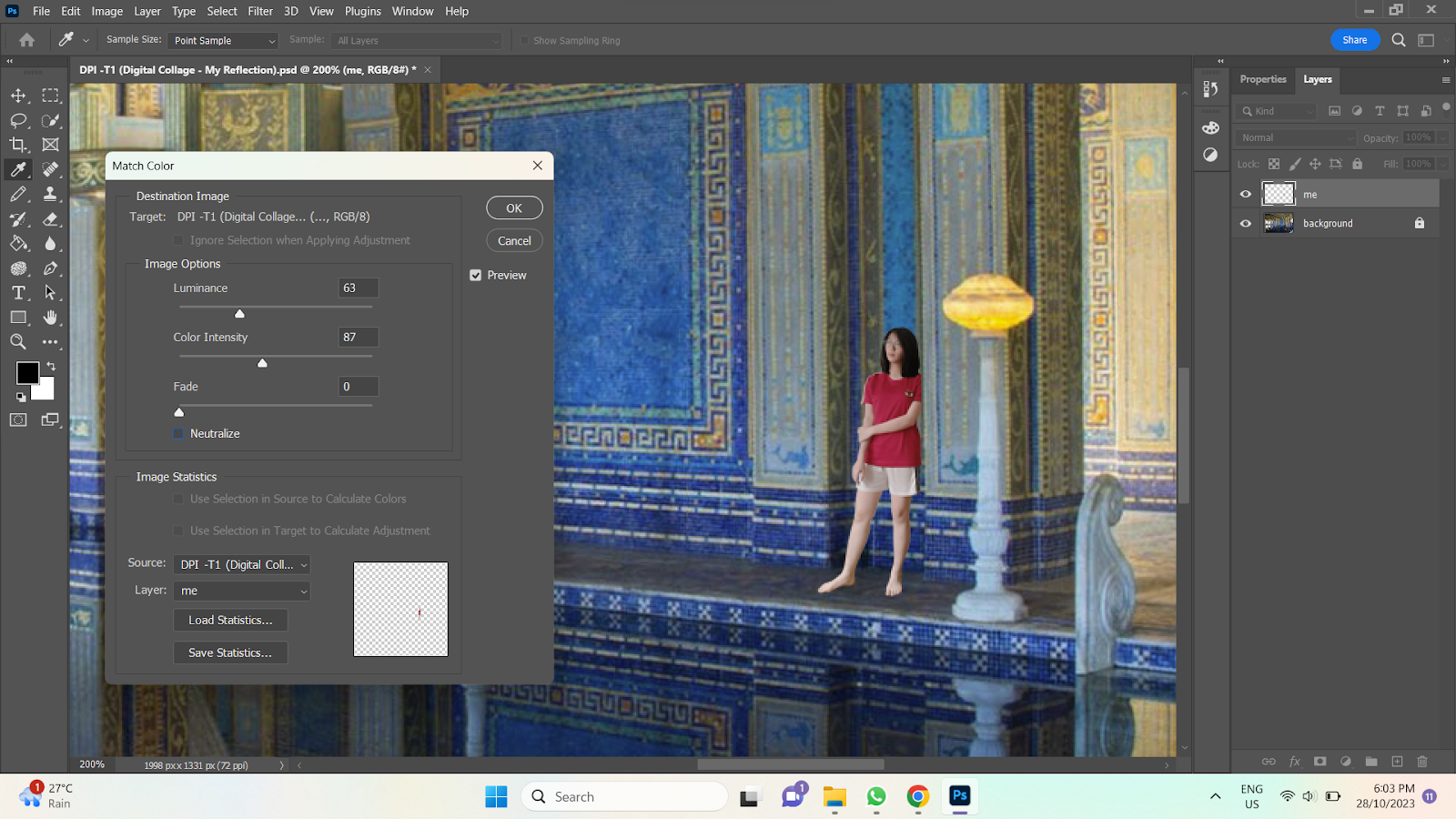The image size is (1456, 819).
Task: Click the trash icon in Layers panel
Action: [1422, 762]
